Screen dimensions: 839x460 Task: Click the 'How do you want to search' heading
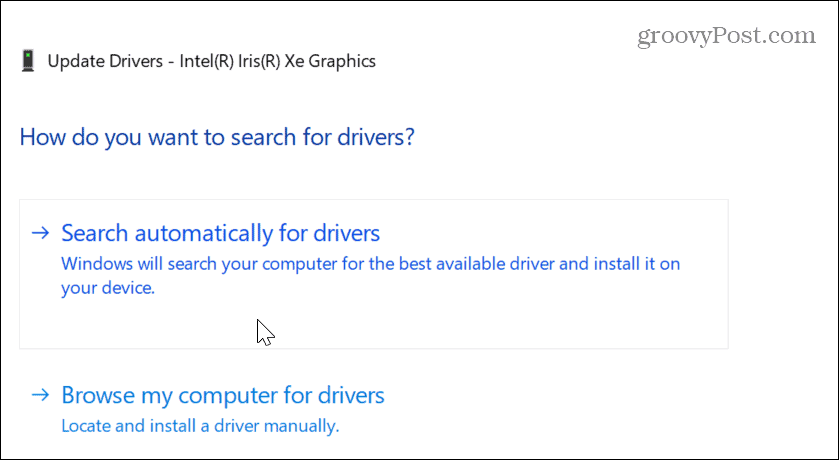(217, 137)
